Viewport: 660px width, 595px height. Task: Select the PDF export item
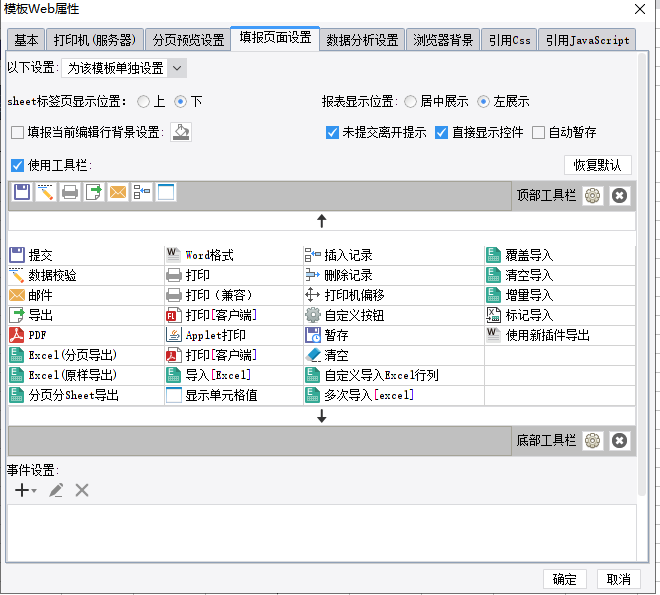[x=86, y=335]
